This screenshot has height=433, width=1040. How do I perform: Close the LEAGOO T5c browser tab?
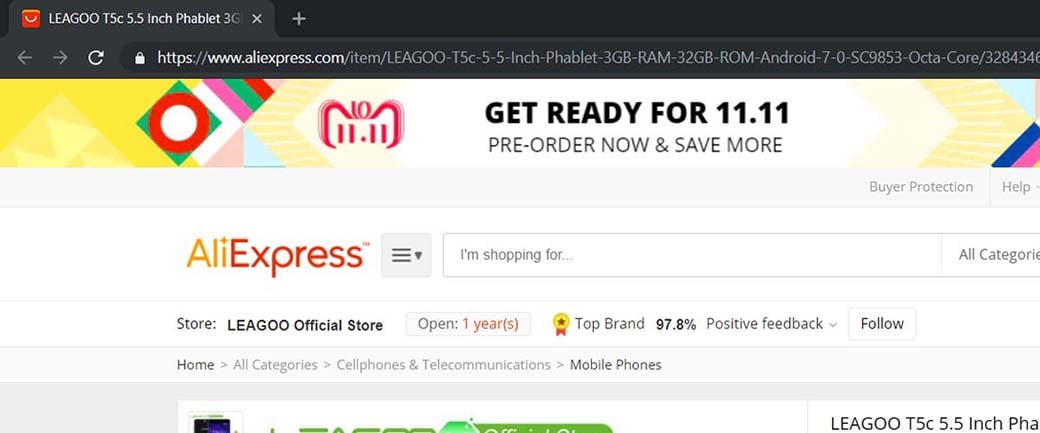[x=257, y=19]
